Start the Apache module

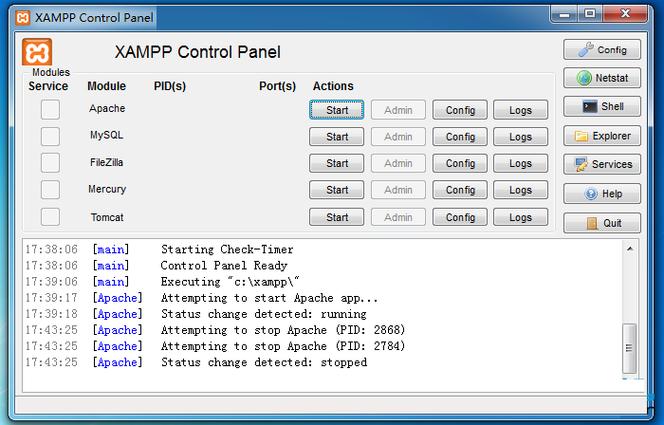click(337, 110)
